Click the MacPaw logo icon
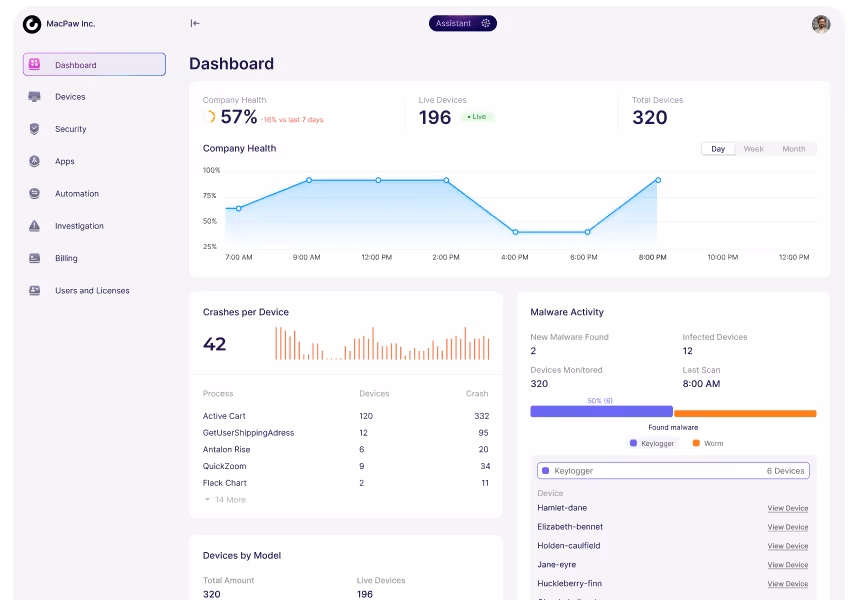Screen dimensions: 860x600 tap(32, 24)
